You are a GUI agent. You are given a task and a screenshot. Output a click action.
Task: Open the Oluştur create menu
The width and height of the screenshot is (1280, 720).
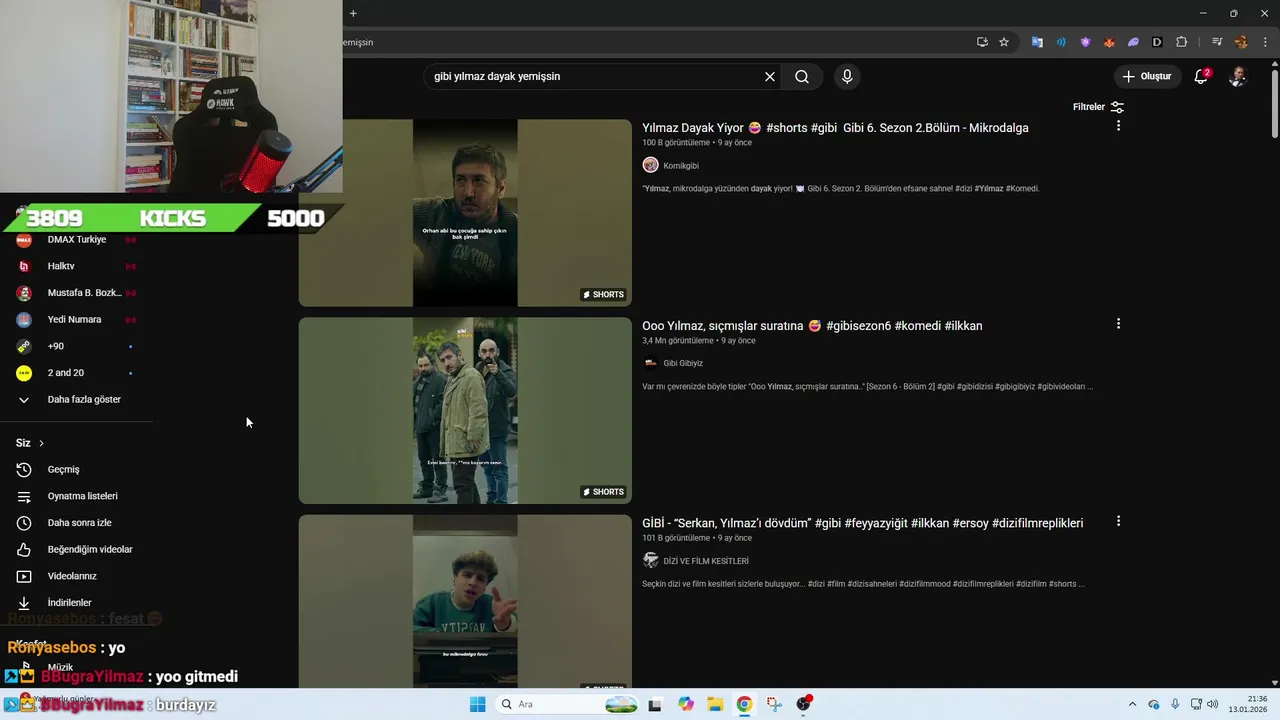pos(1146,76)
